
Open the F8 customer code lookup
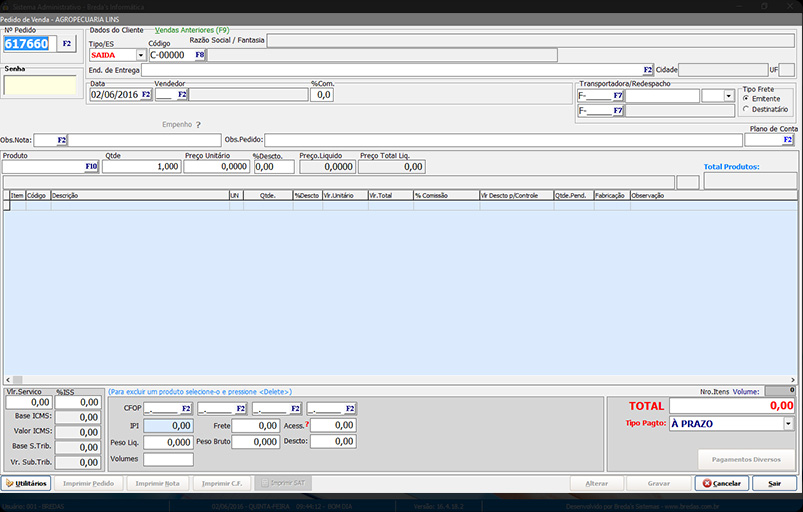[x=199, y=55]
